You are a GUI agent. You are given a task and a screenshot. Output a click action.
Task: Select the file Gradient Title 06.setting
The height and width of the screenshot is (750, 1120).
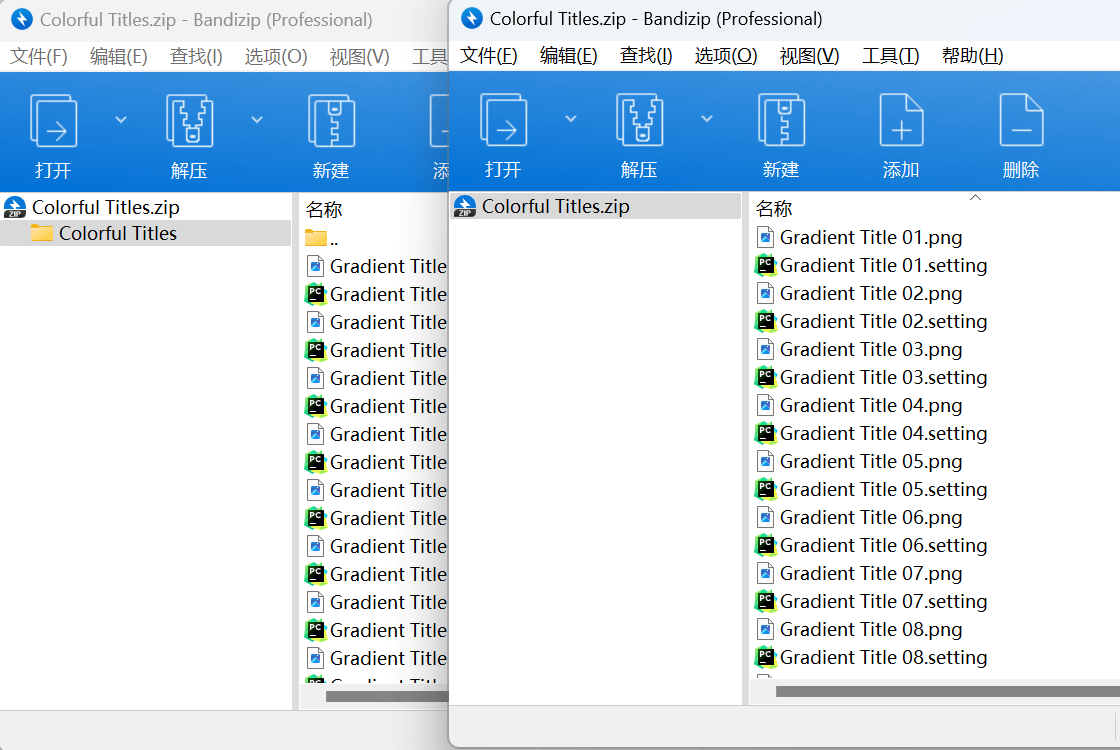[883, 546]
